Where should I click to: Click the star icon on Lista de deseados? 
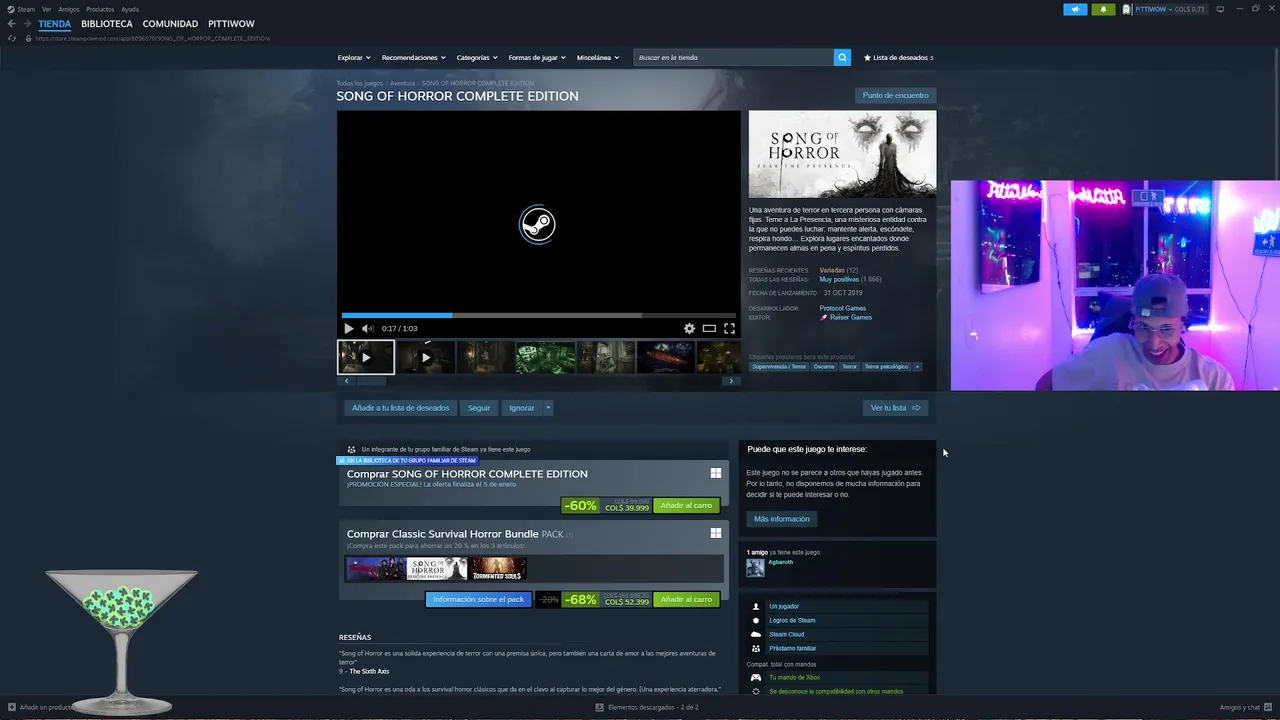(867, 58)
